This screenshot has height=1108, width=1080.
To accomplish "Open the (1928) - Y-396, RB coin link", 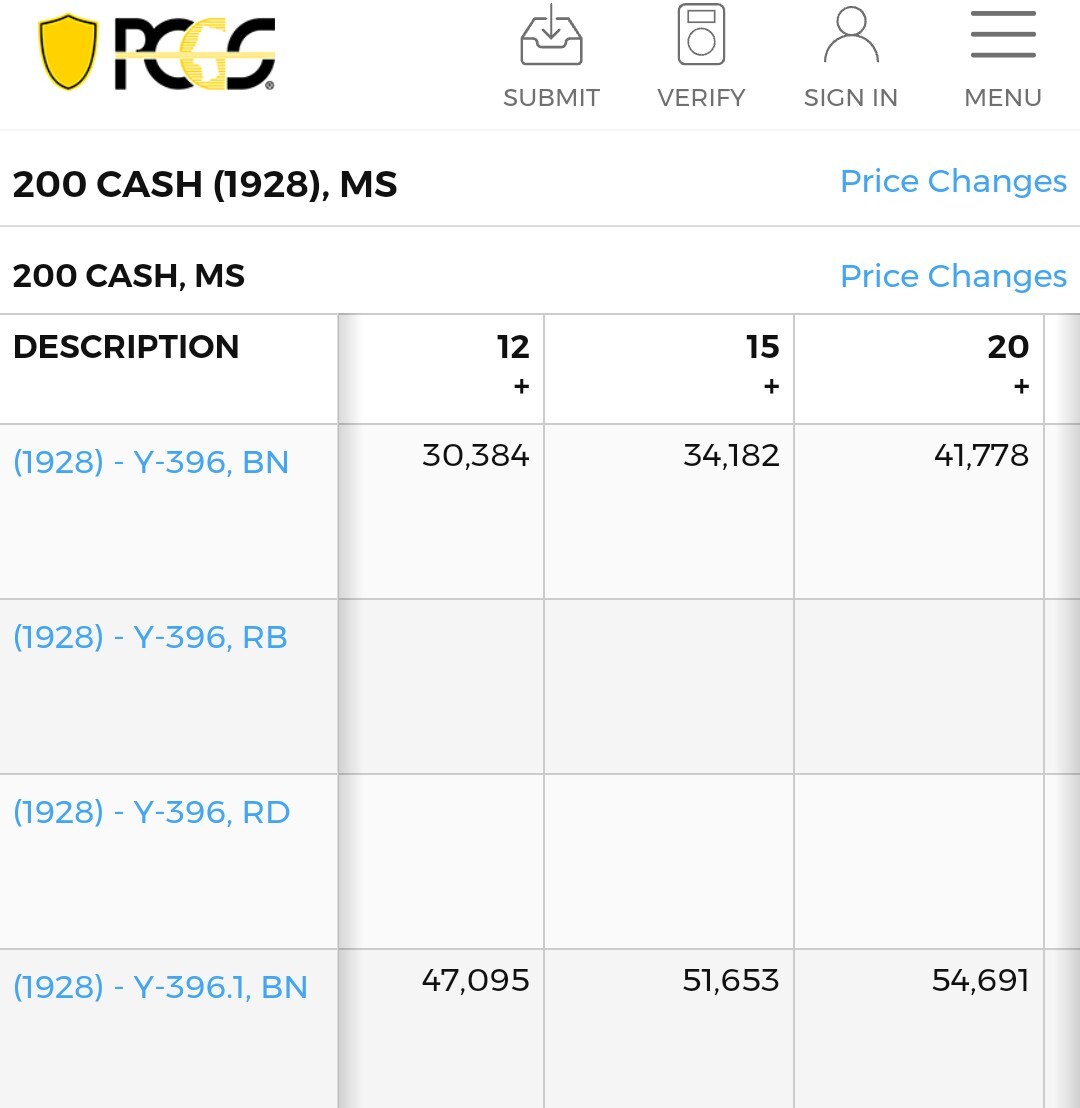I will click(150, 637).
